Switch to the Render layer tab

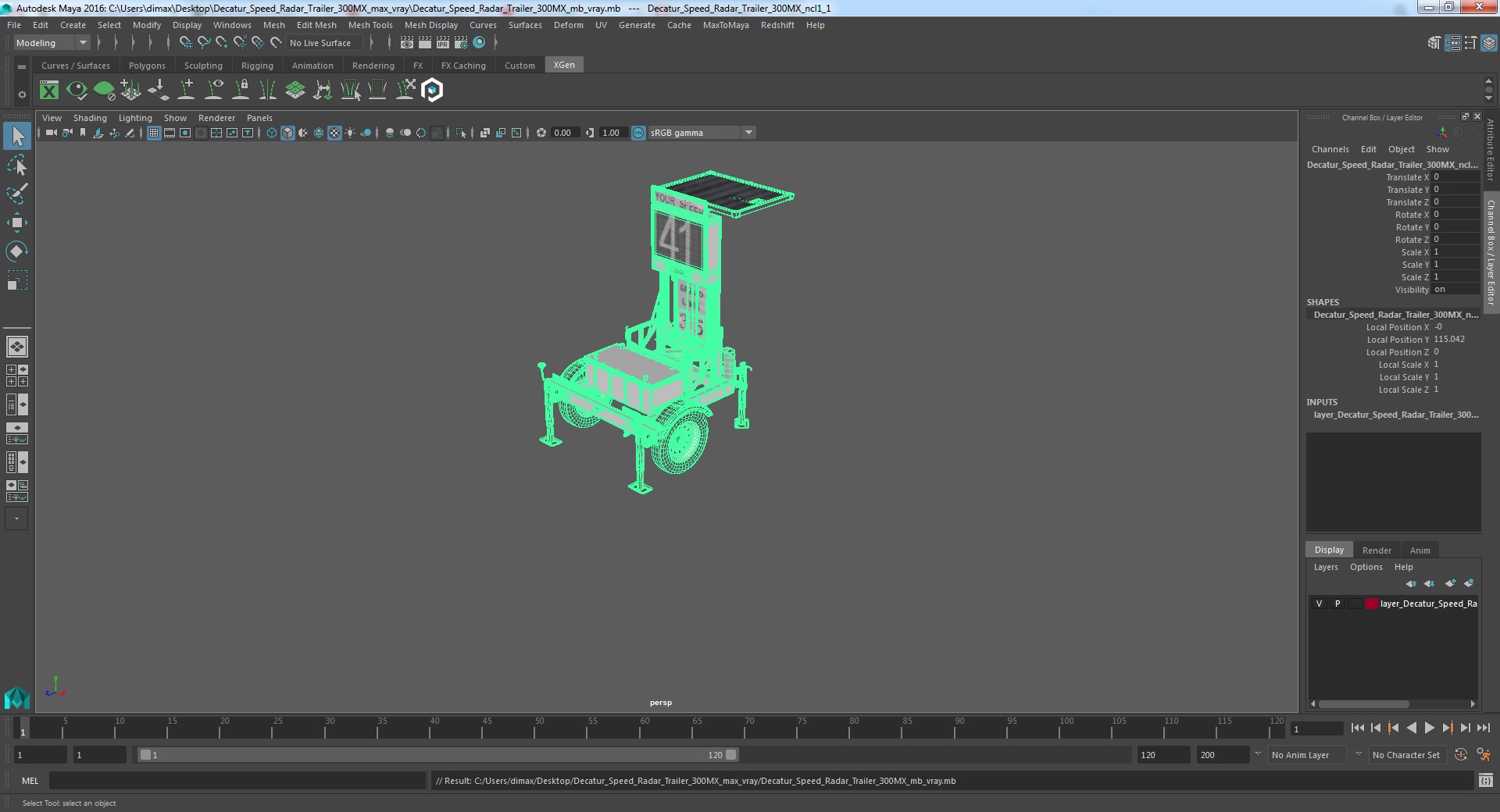[1377, 550]
